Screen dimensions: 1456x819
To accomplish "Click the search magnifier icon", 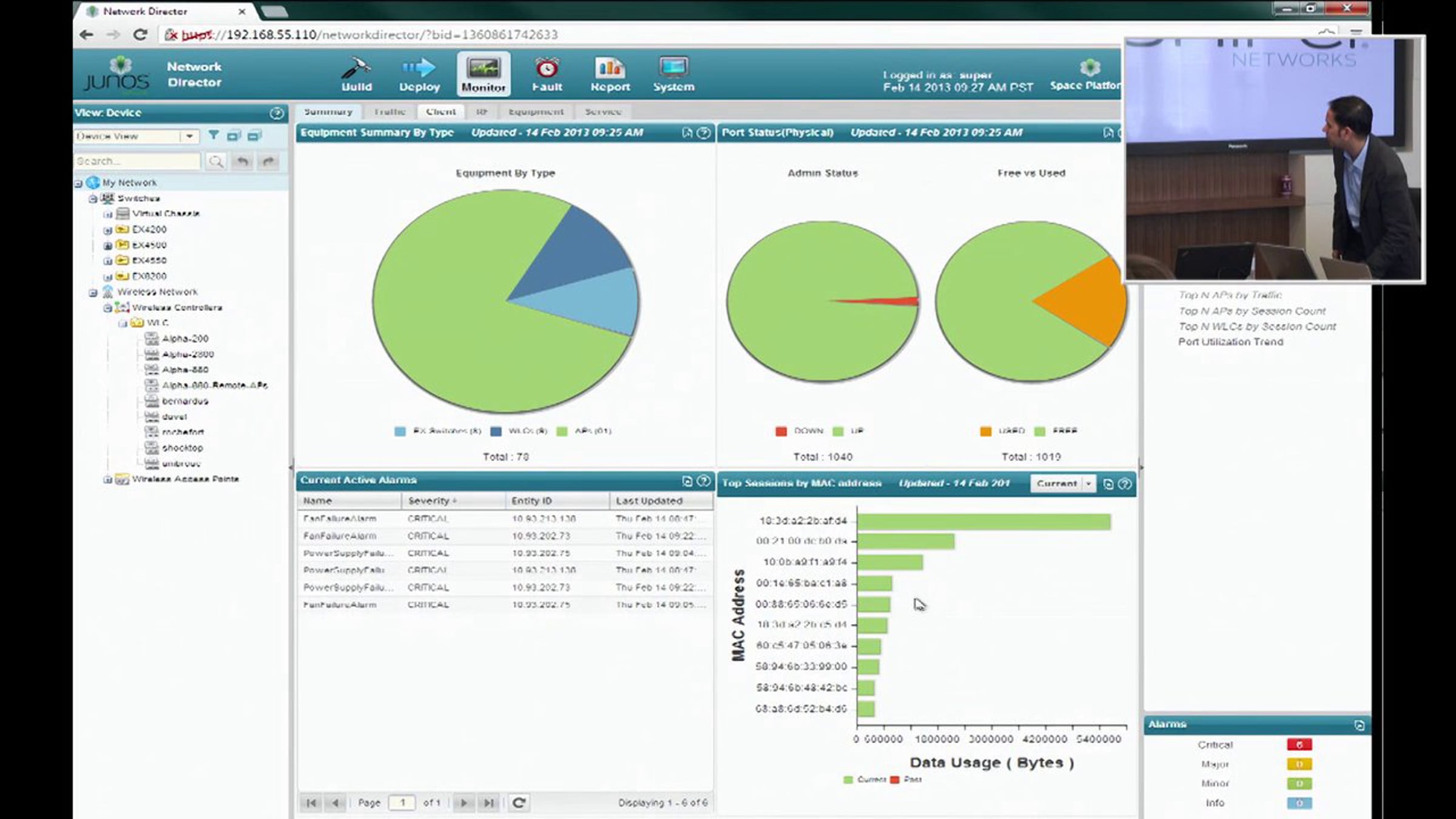I will point(216,161).
